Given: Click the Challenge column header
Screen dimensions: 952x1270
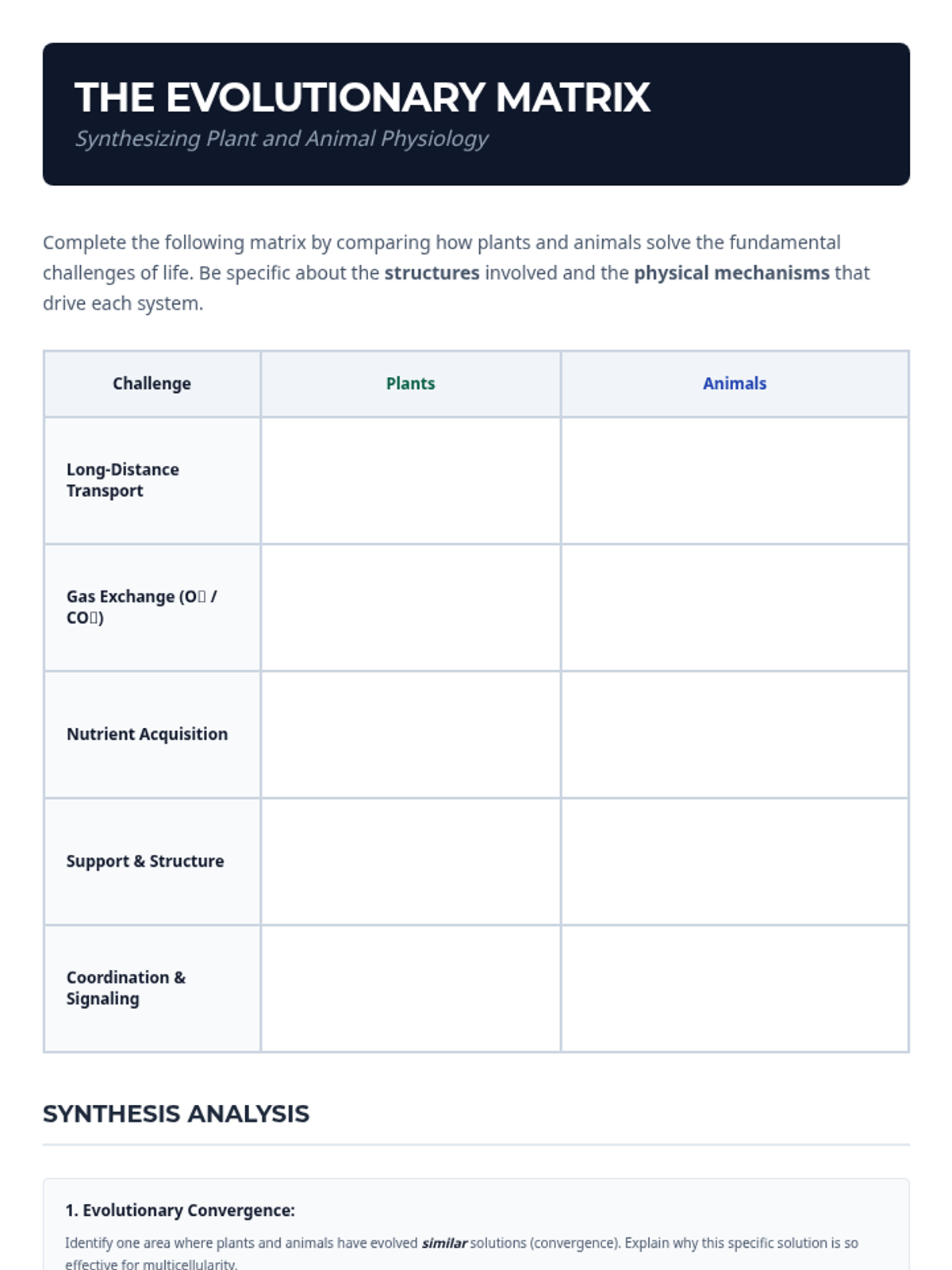Looking at the screenshot, I should click(x=152, y=383).
